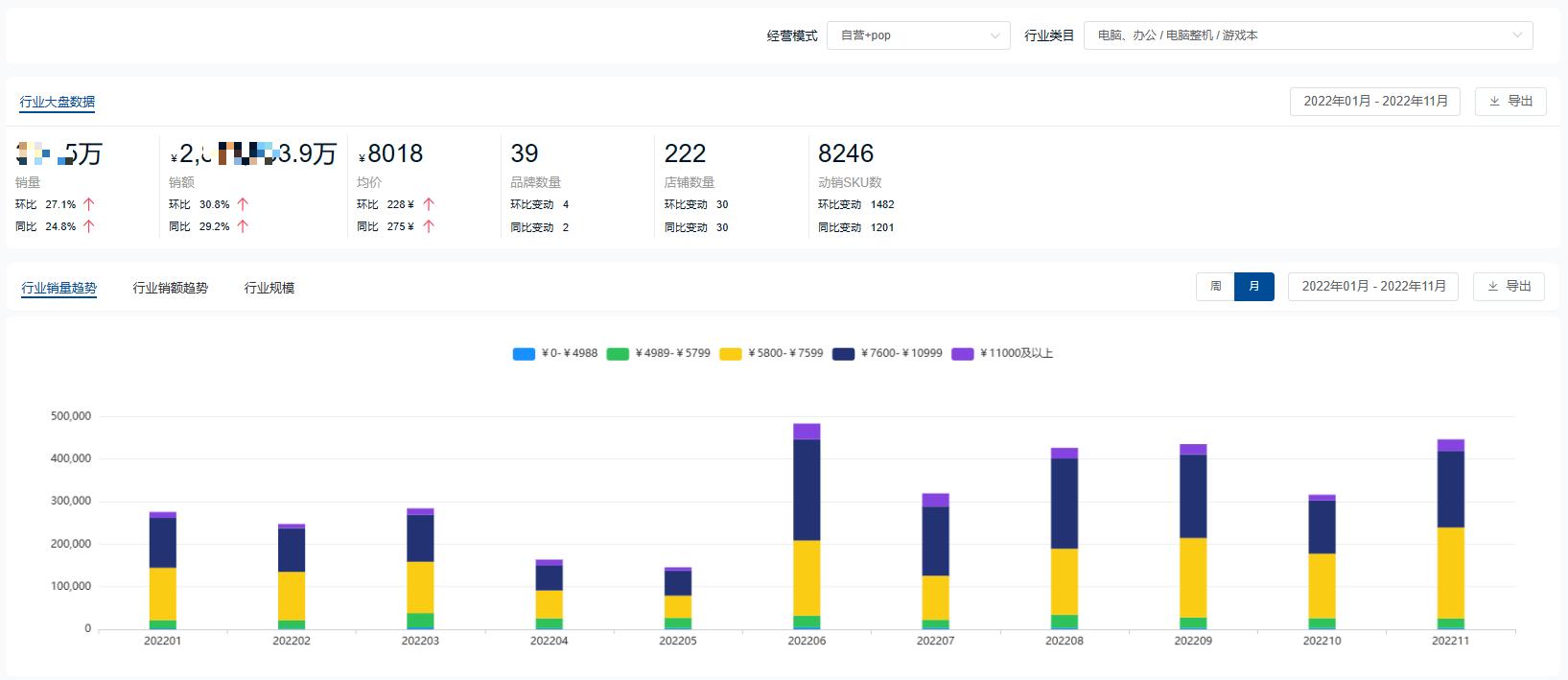Click the export download icon above the chart
The width and height of the screenshot is (1568, 680).
(x=1492, y=287)
